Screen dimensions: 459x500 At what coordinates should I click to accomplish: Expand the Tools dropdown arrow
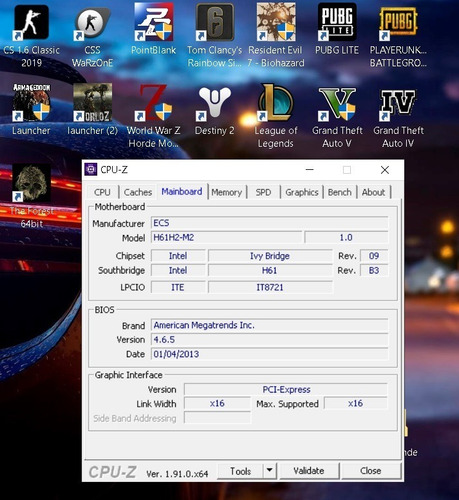(270, 471)
